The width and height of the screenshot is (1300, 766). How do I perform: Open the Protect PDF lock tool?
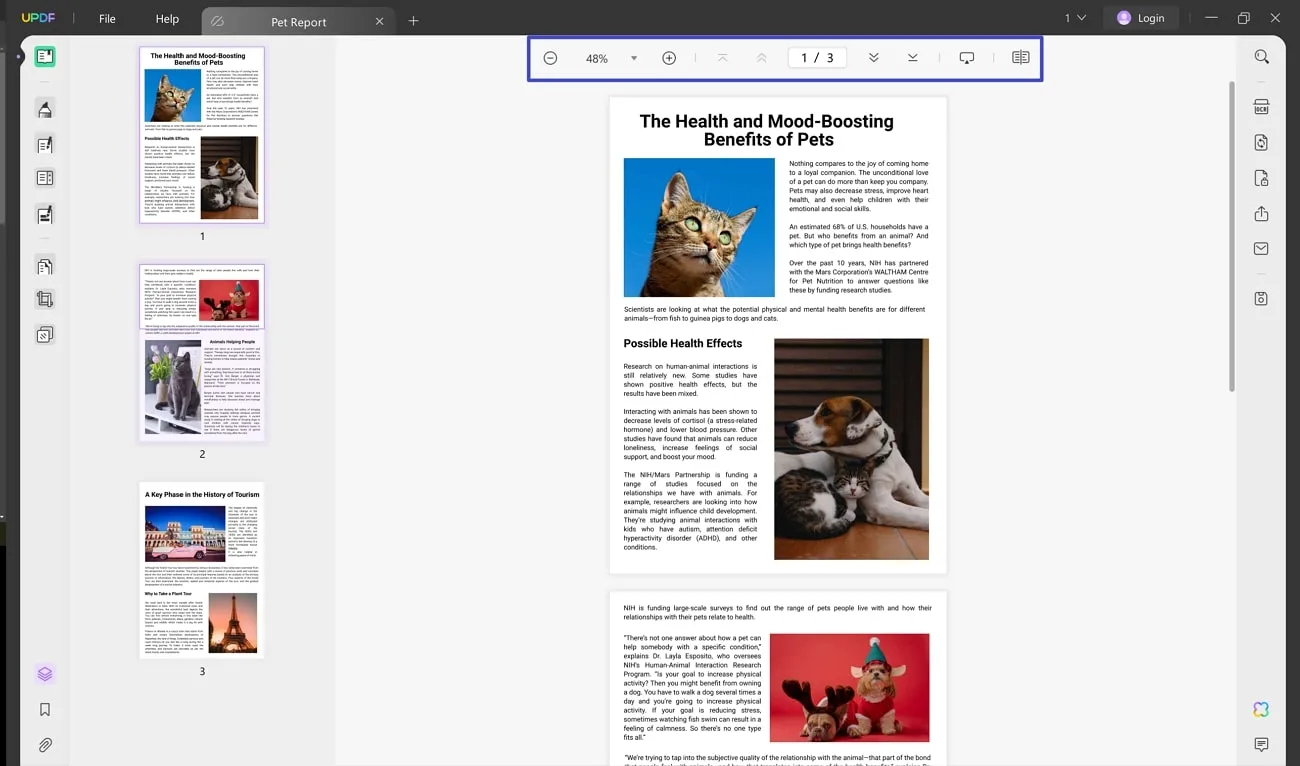click(x=1262, y=178)
